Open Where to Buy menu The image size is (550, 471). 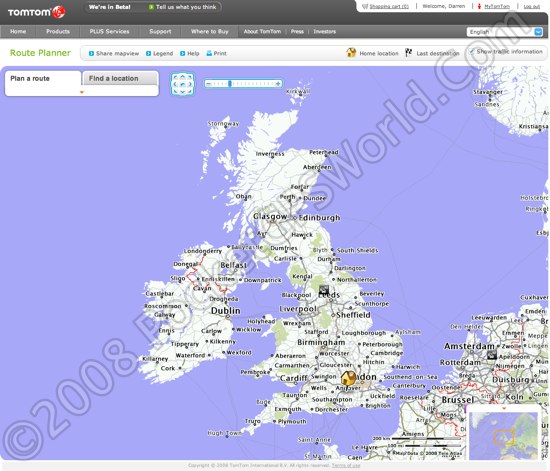coord(210,31)
